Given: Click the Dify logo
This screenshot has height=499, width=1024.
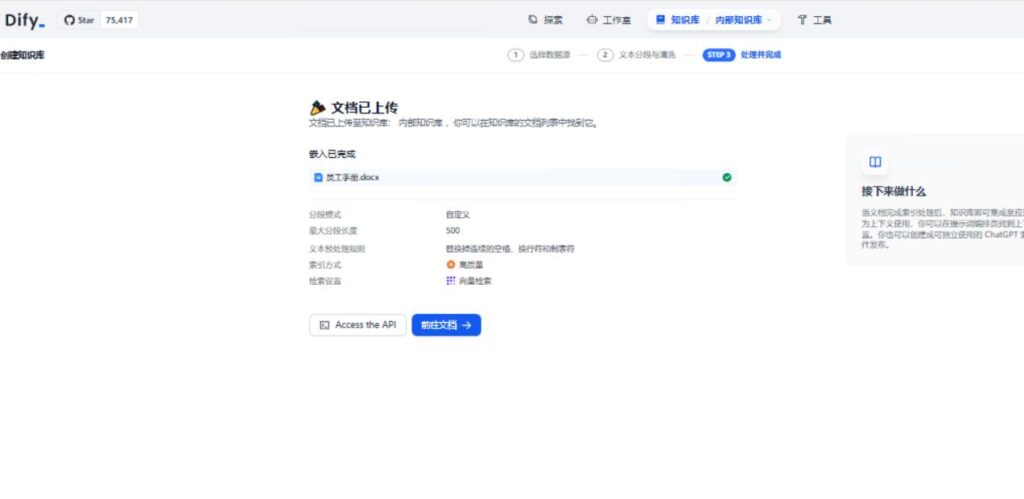Looking at the screenshot, I should [x=25, y=19].
